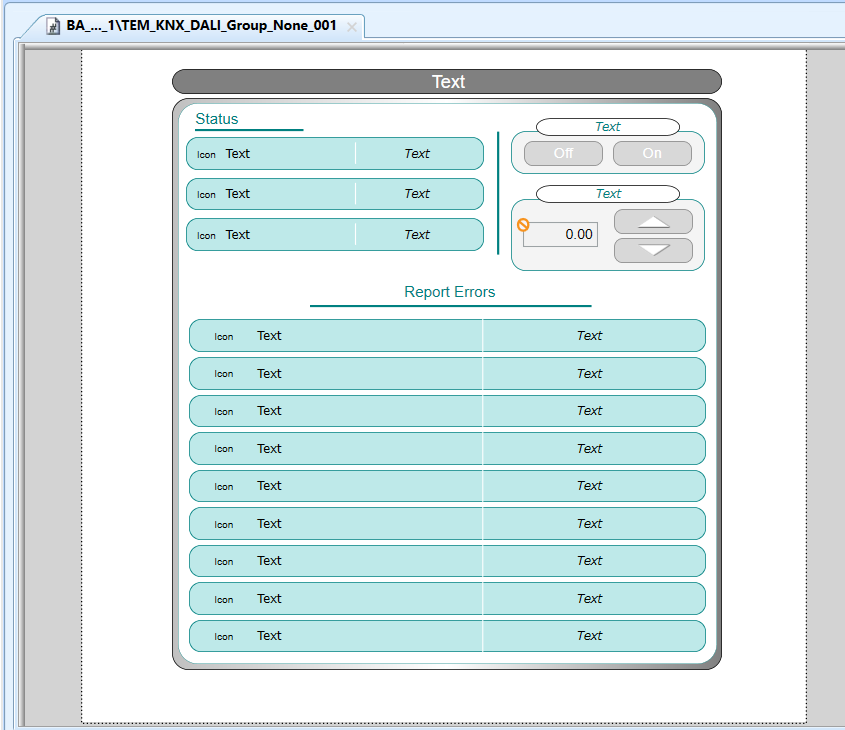This screenshot has height=730, width=845.
Task: Click the Icon placeholder in fifth Report Errors row
Action: click(x=224, y=487)
